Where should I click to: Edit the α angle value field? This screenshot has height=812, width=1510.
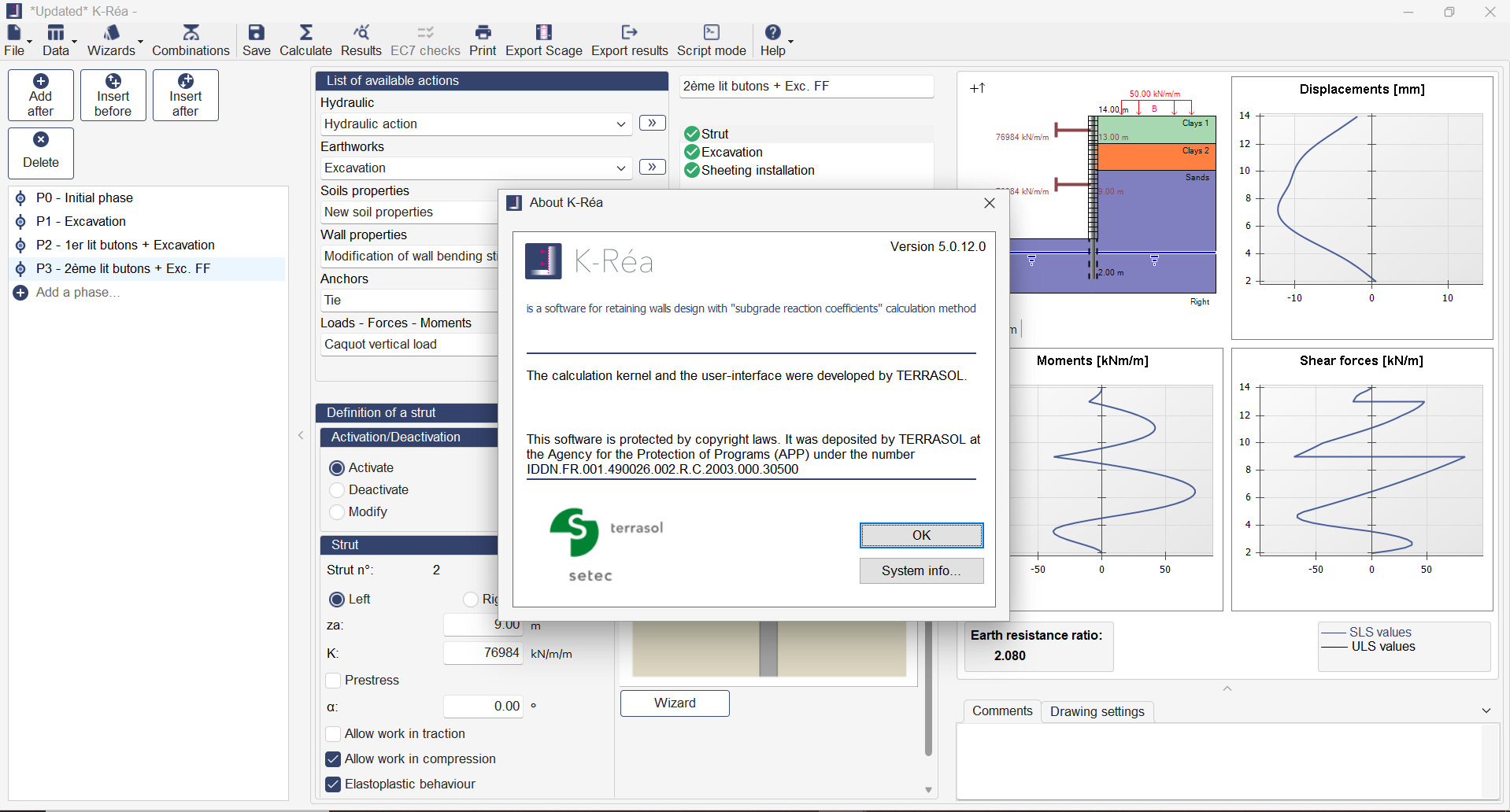tap(483, 707)
